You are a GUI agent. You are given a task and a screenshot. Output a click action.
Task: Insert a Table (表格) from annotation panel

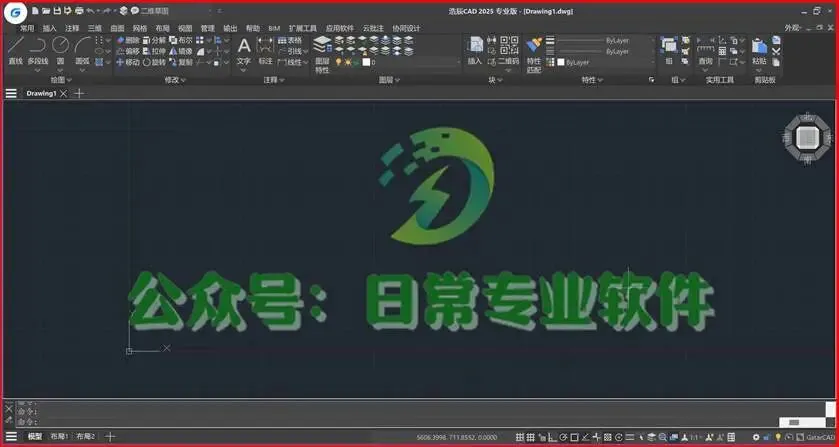pos(290,40)
